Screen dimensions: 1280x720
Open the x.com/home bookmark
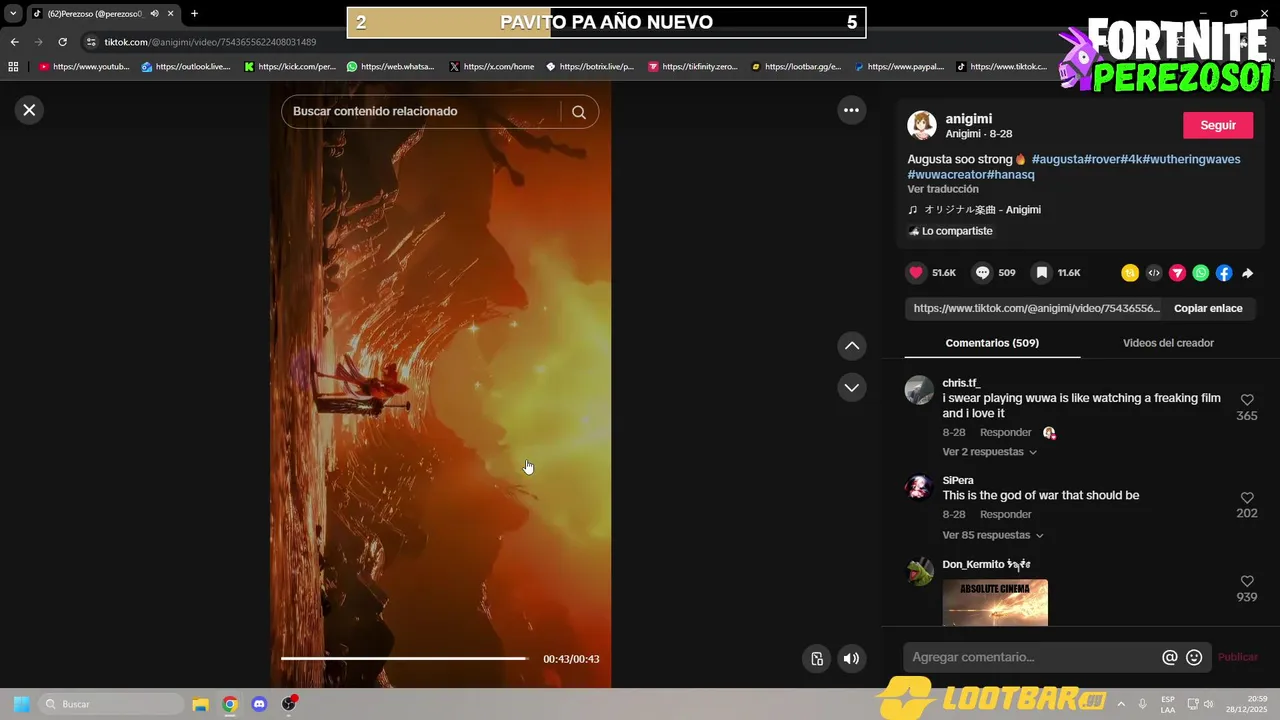(x=492, y=67)
